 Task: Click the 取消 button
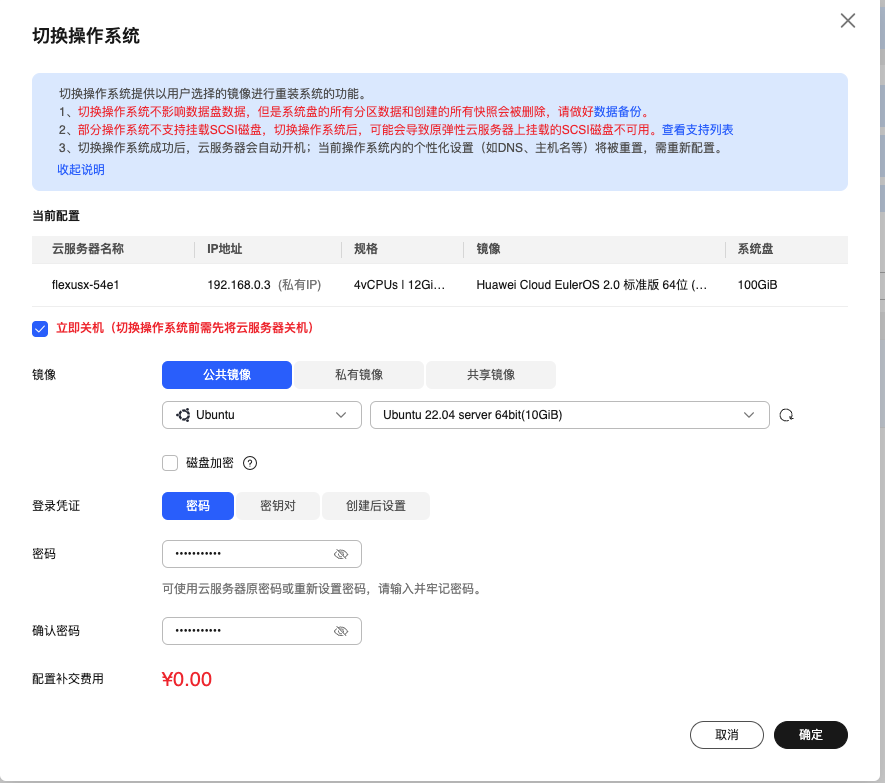(726, 734)
